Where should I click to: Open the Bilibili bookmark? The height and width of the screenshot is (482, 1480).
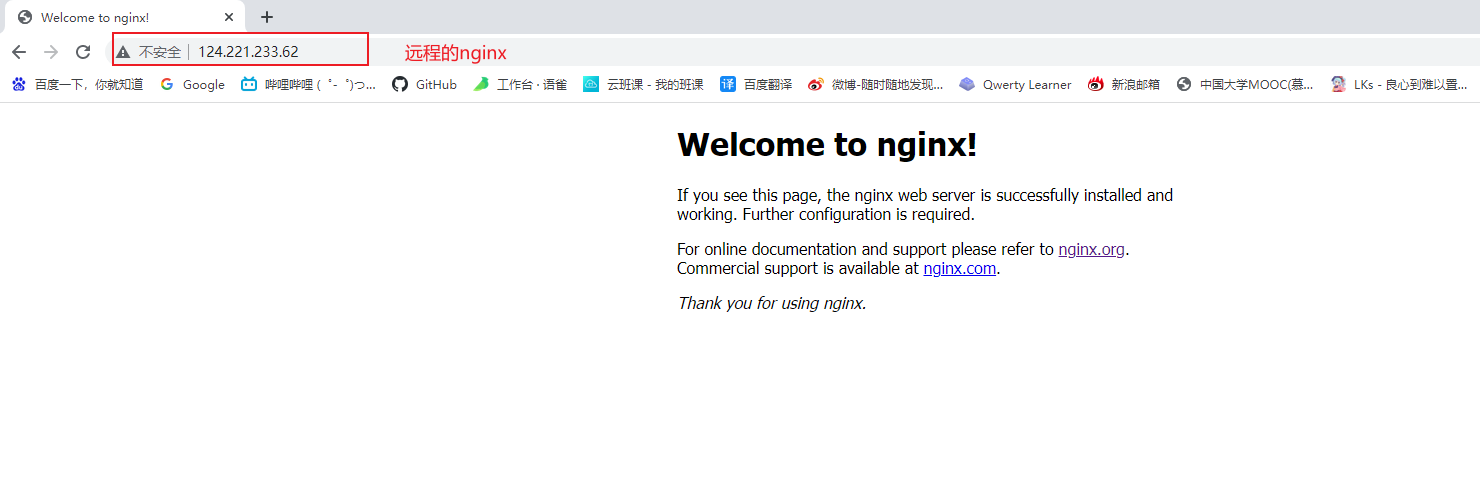pyautogui.click(x=308, y=85)
